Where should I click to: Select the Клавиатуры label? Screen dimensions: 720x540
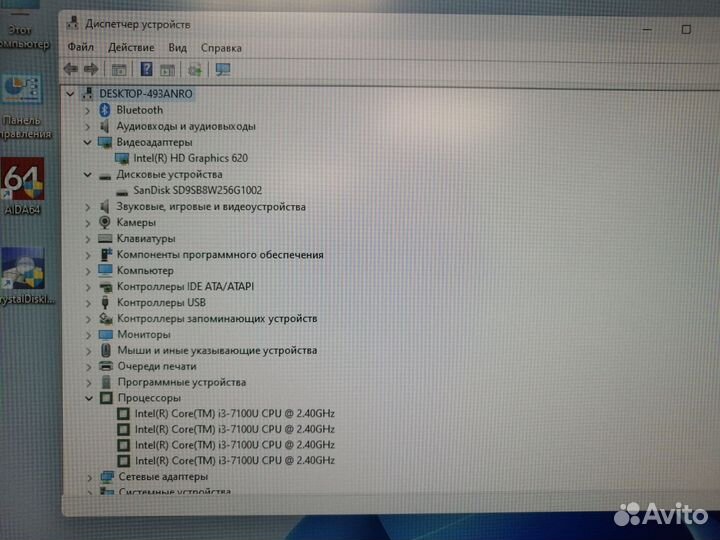(x=146, y=238)
